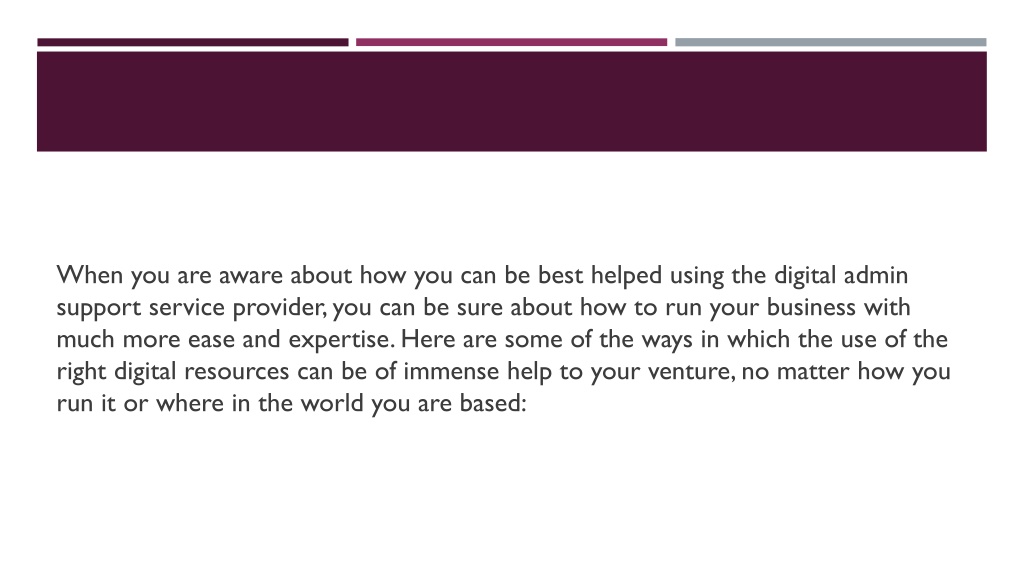This screenshot has width=1024, height=576.
Task: Click the word "When" starting the paragraph
Action: (x=89, y=275)
